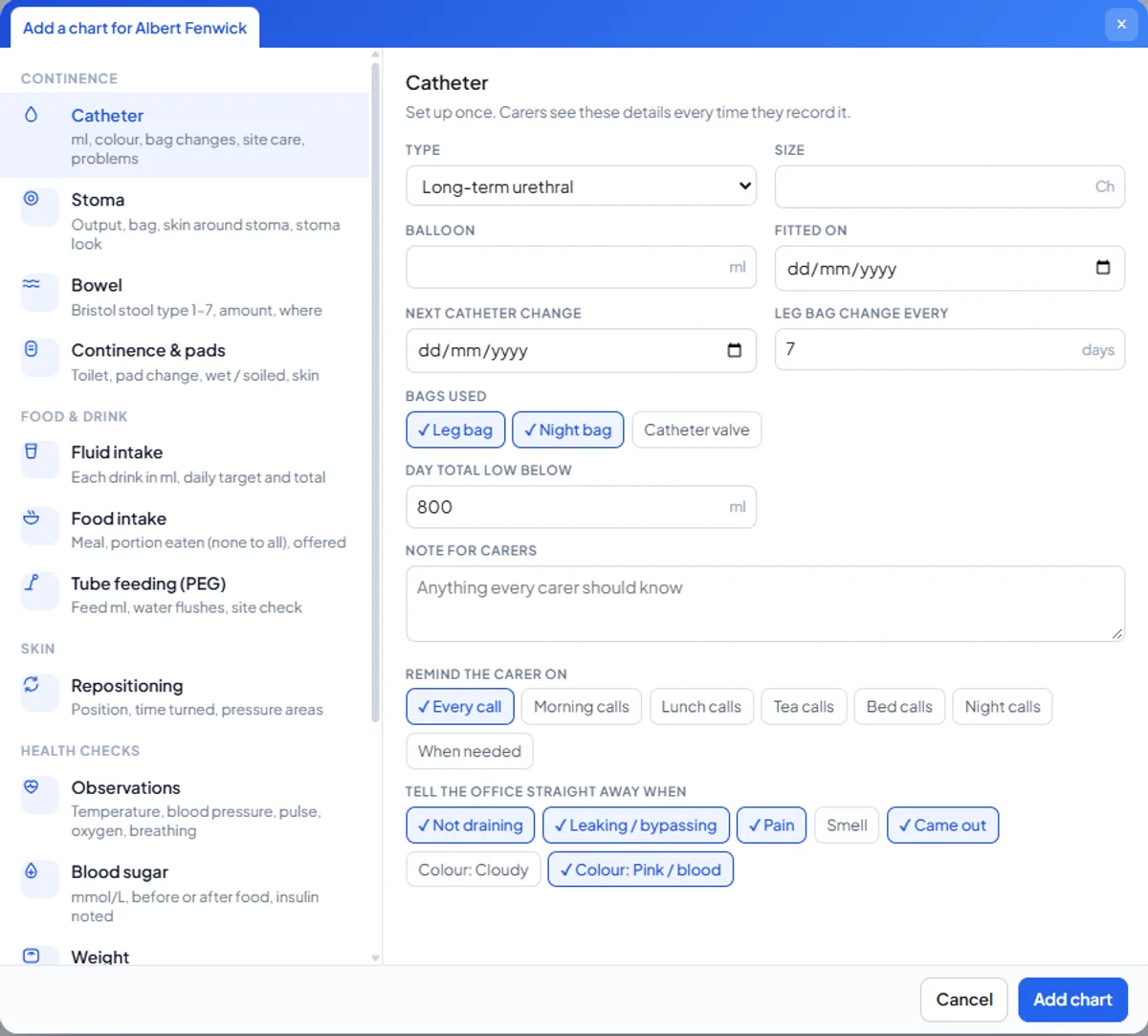Click the Fluid intake cup icon
The height and width of the screenshot is (1036, 1148).
[x=32, y=452]
